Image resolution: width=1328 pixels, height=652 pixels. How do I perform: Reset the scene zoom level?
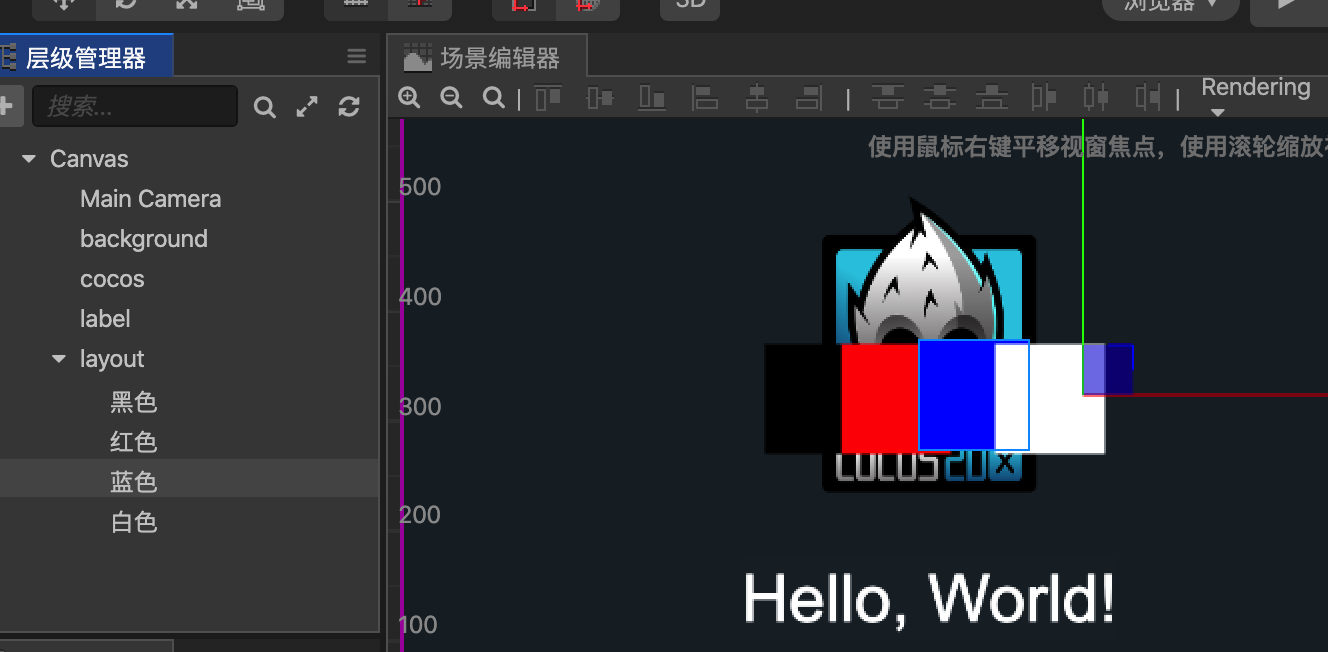pos(493,98)
